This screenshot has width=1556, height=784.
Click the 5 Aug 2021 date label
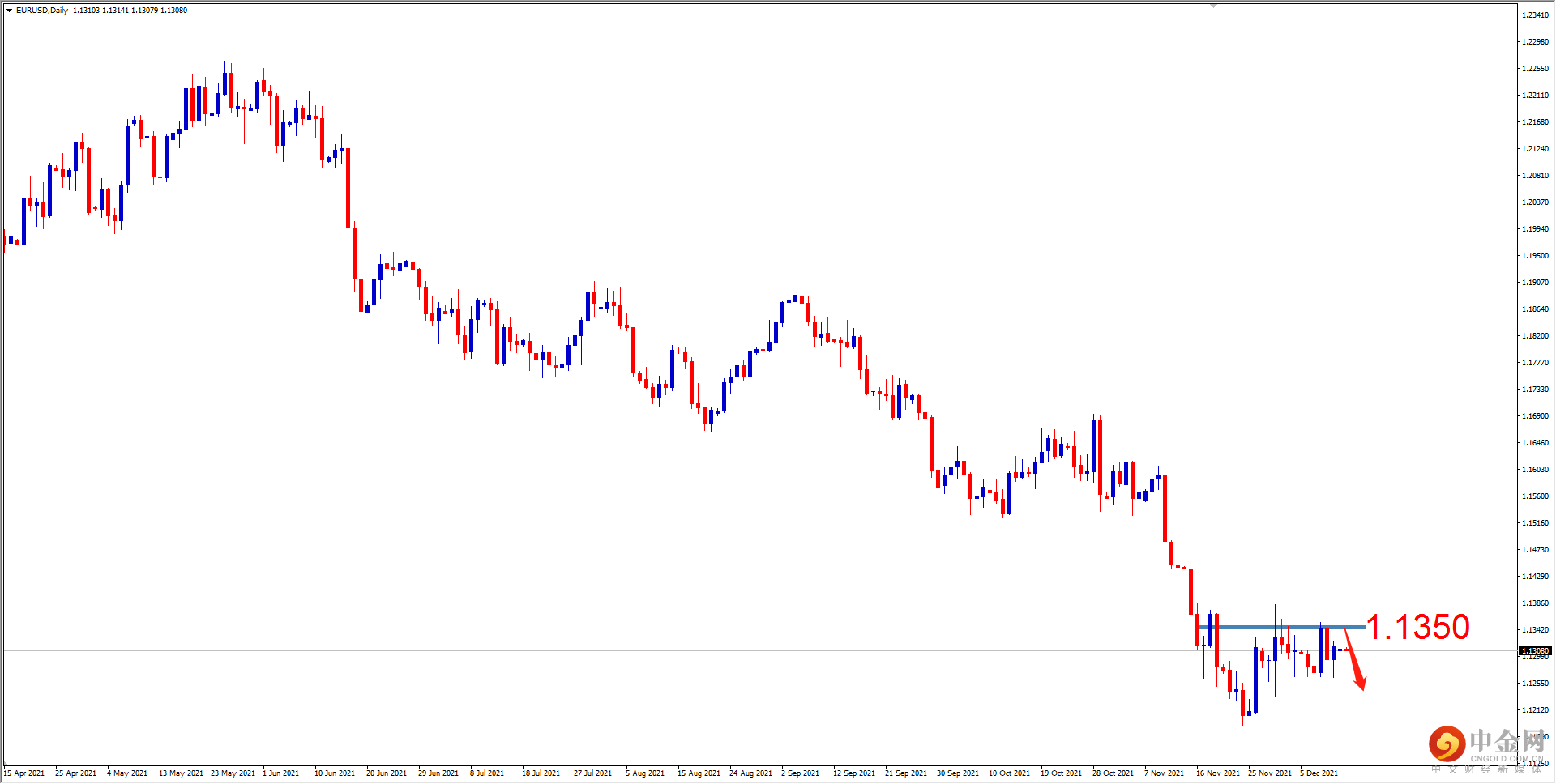click(x=645, y=773)
